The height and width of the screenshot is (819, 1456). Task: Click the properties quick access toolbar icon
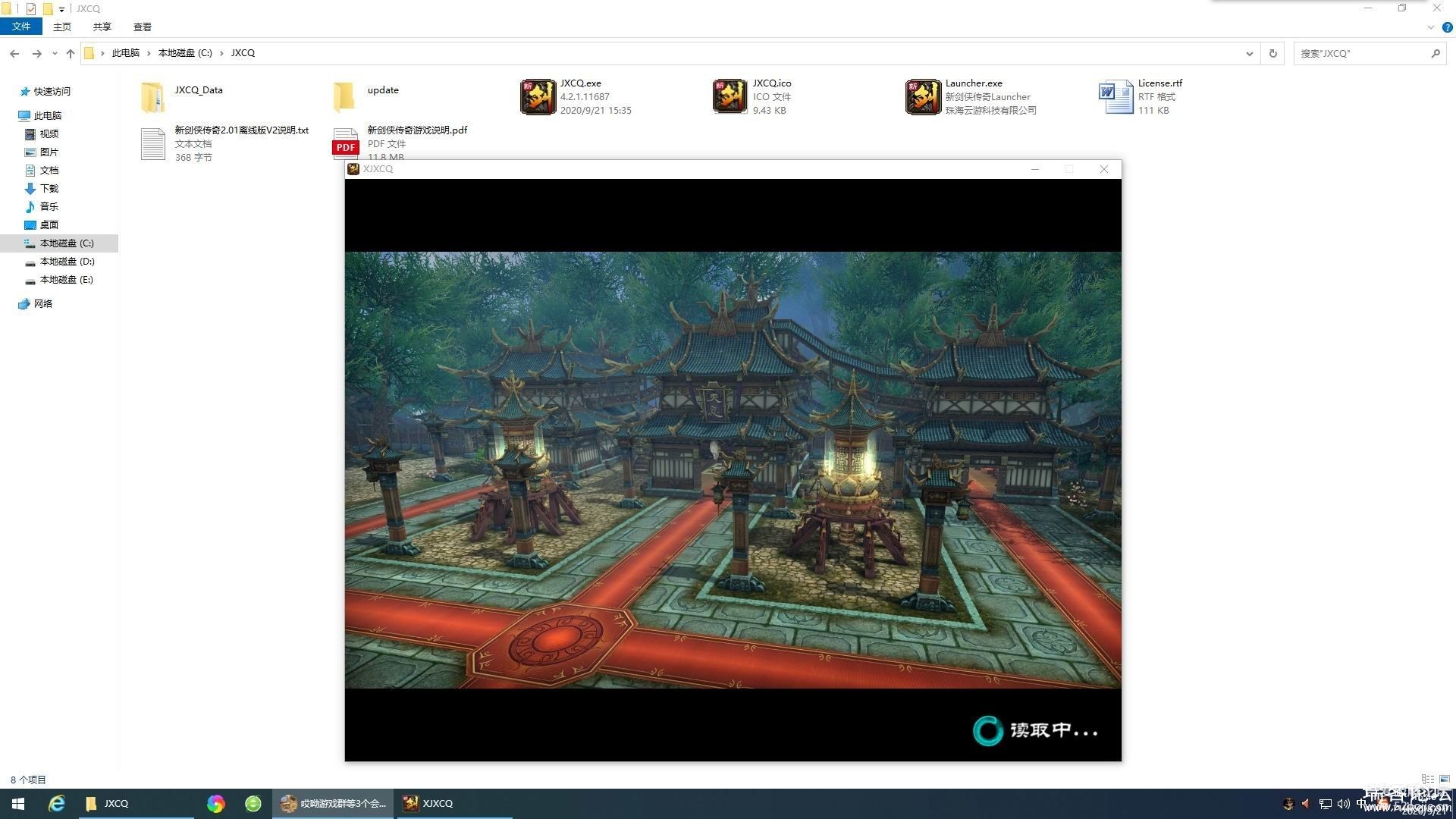(x=31, y=9)
